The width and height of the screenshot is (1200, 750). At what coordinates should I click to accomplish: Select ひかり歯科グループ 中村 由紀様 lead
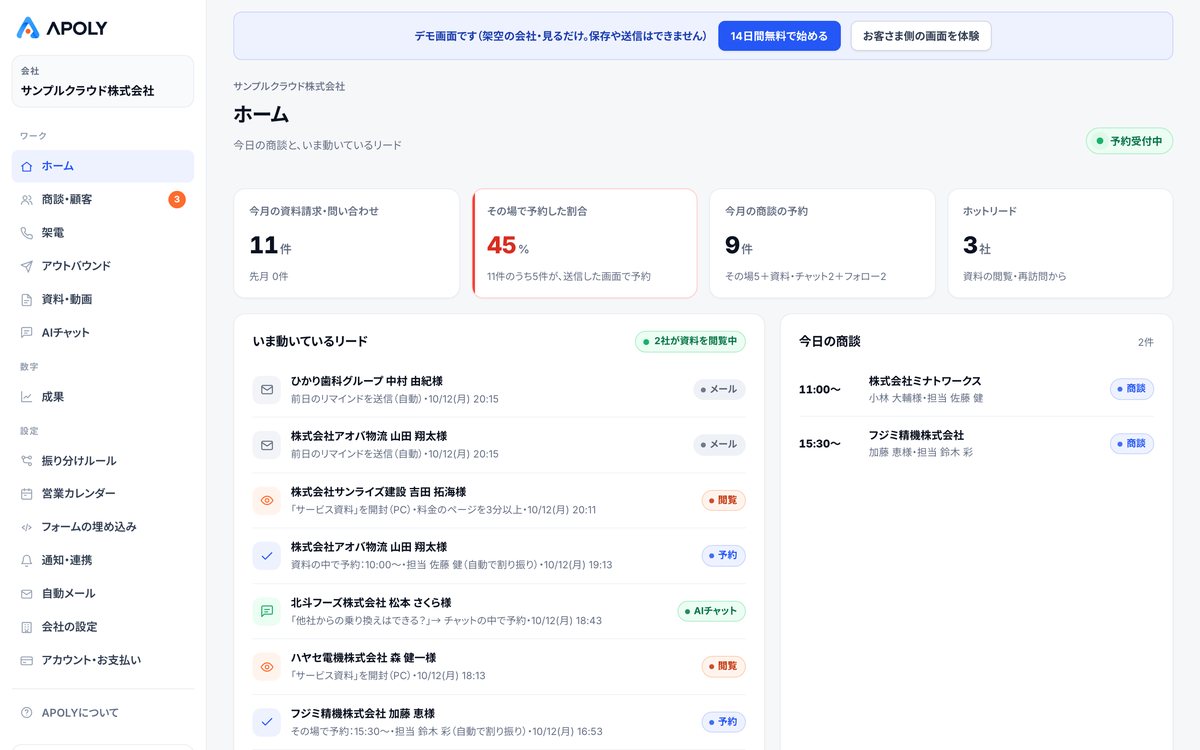click(499, 389)
